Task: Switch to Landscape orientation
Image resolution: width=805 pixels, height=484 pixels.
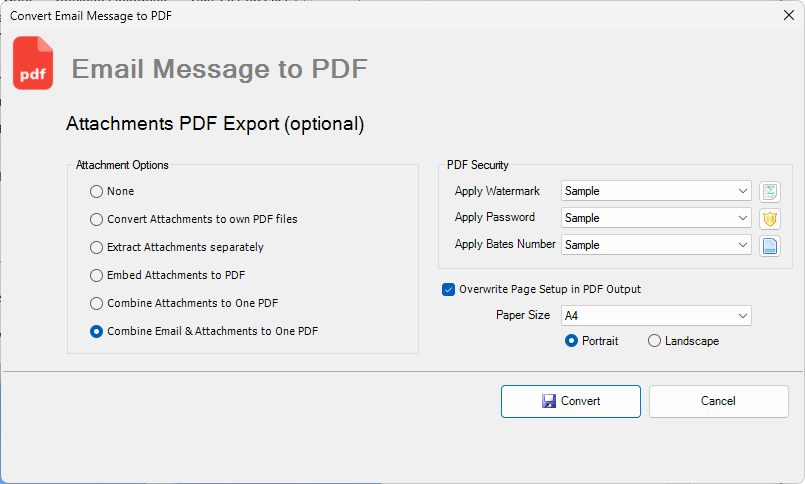Action: click(x=654, y=341)
